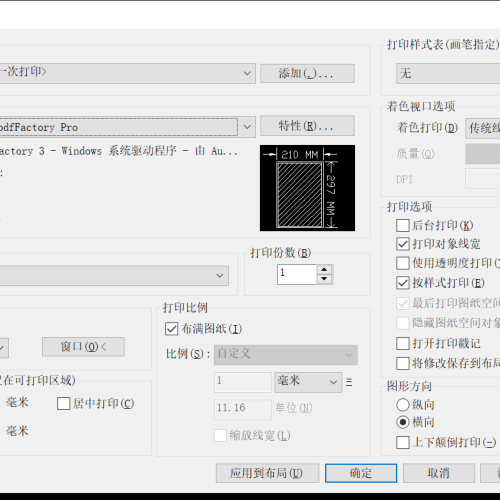
Task: Select 纵向 orientation radio button
Action: point(403,405)
